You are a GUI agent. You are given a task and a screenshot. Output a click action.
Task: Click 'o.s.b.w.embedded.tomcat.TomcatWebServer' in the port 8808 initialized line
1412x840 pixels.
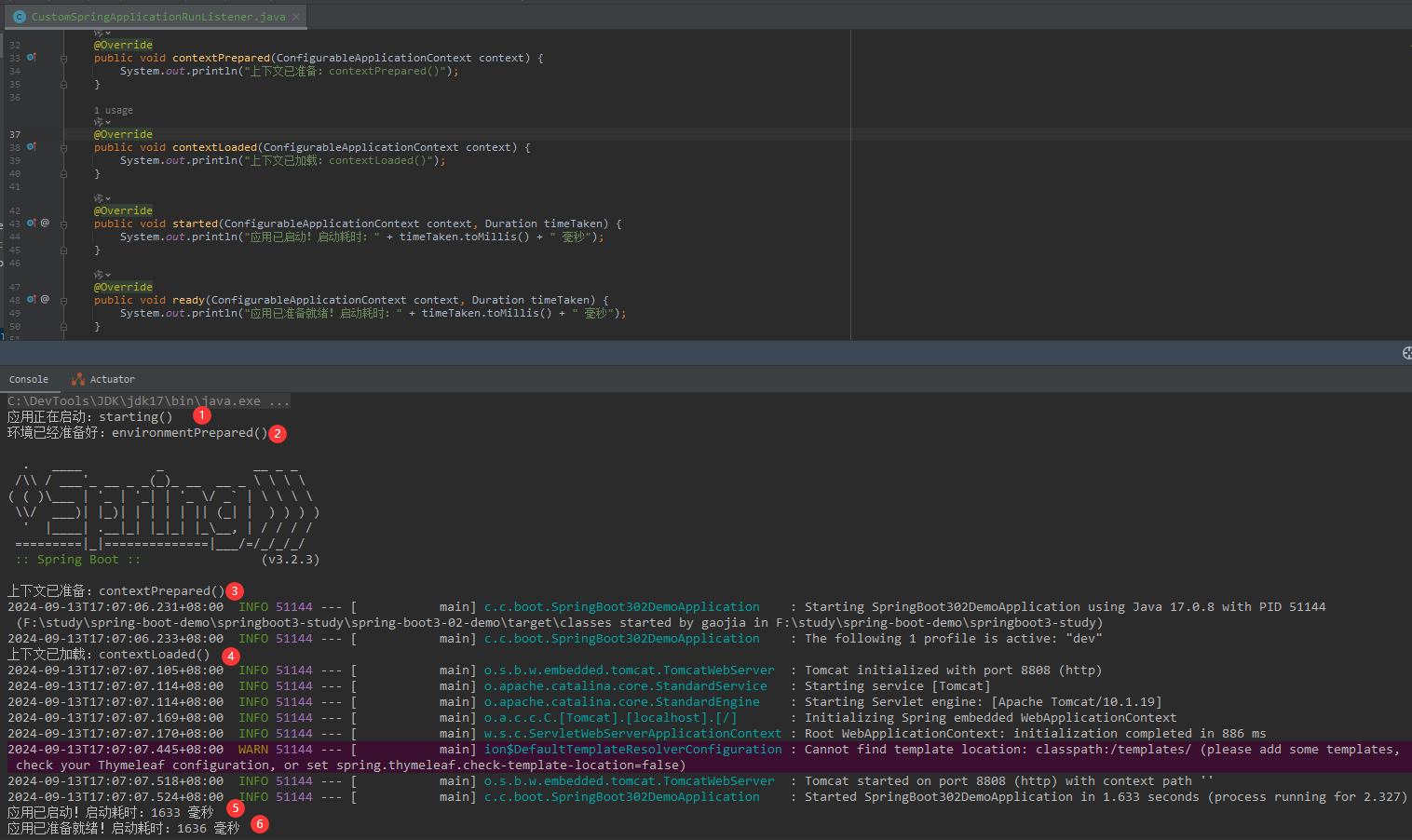[x=629, y=671]
